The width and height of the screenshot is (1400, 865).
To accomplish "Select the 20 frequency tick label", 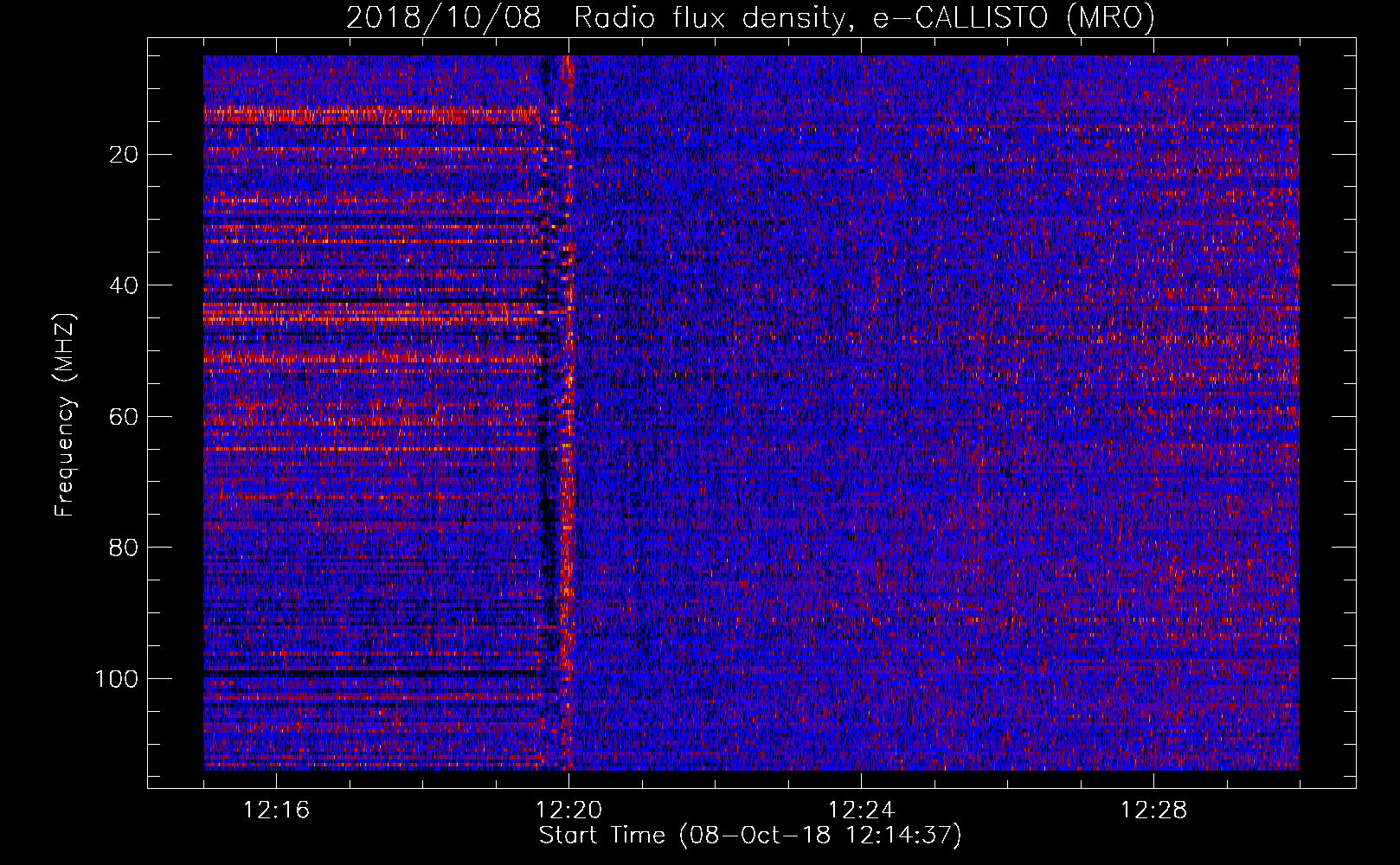I will (x=125, y=155).
